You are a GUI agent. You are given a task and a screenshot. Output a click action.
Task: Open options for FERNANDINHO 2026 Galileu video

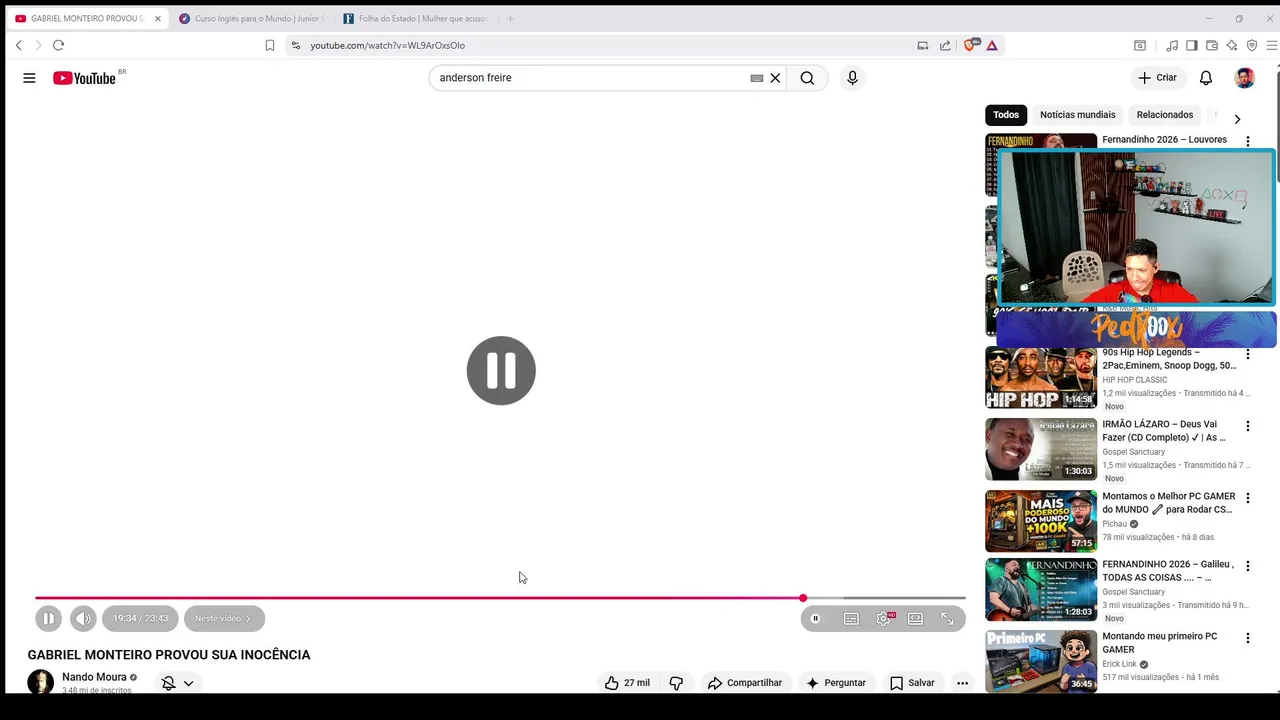pyautogui.click(x=1247, y=567)
